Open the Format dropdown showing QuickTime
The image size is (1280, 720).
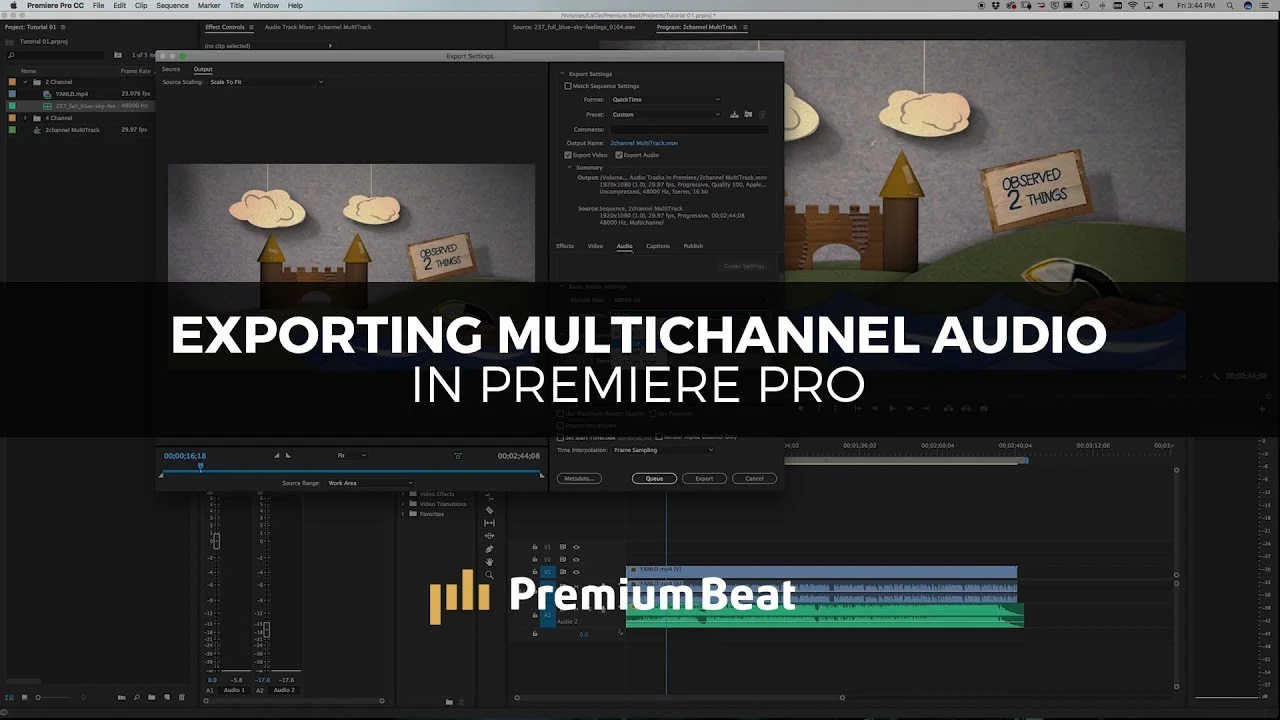[665, 100]
